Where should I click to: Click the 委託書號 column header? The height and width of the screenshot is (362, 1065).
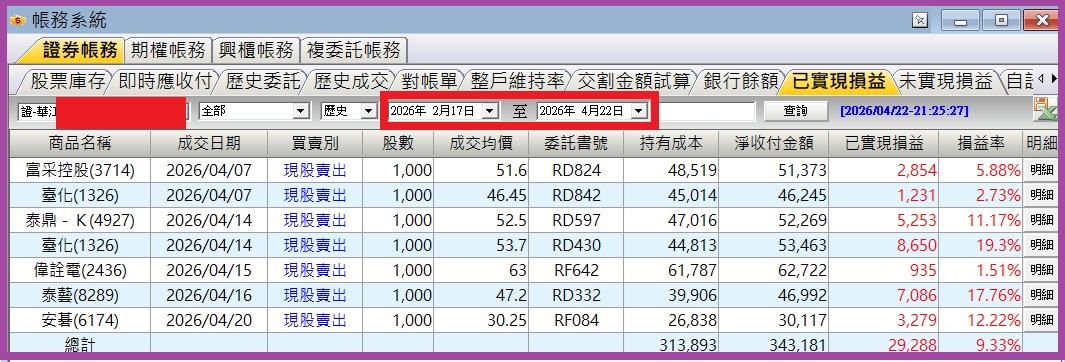point(576,143)
